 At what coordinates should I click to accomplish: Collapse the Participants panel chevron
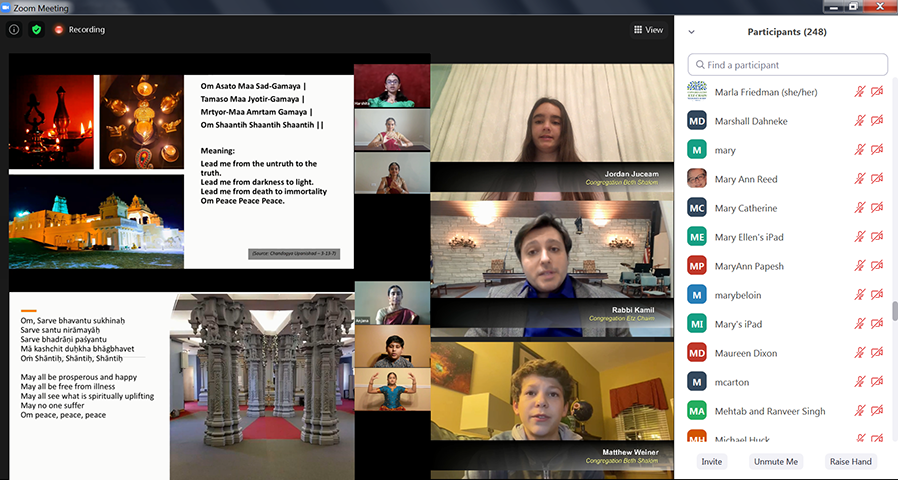click(x=691, y=32)
